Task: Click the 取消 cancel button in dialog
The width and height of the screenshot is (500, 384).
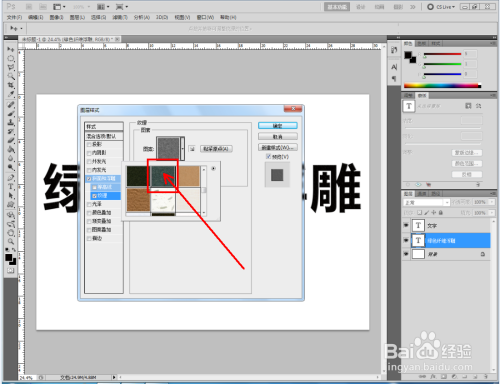Action: coord(278,136)
